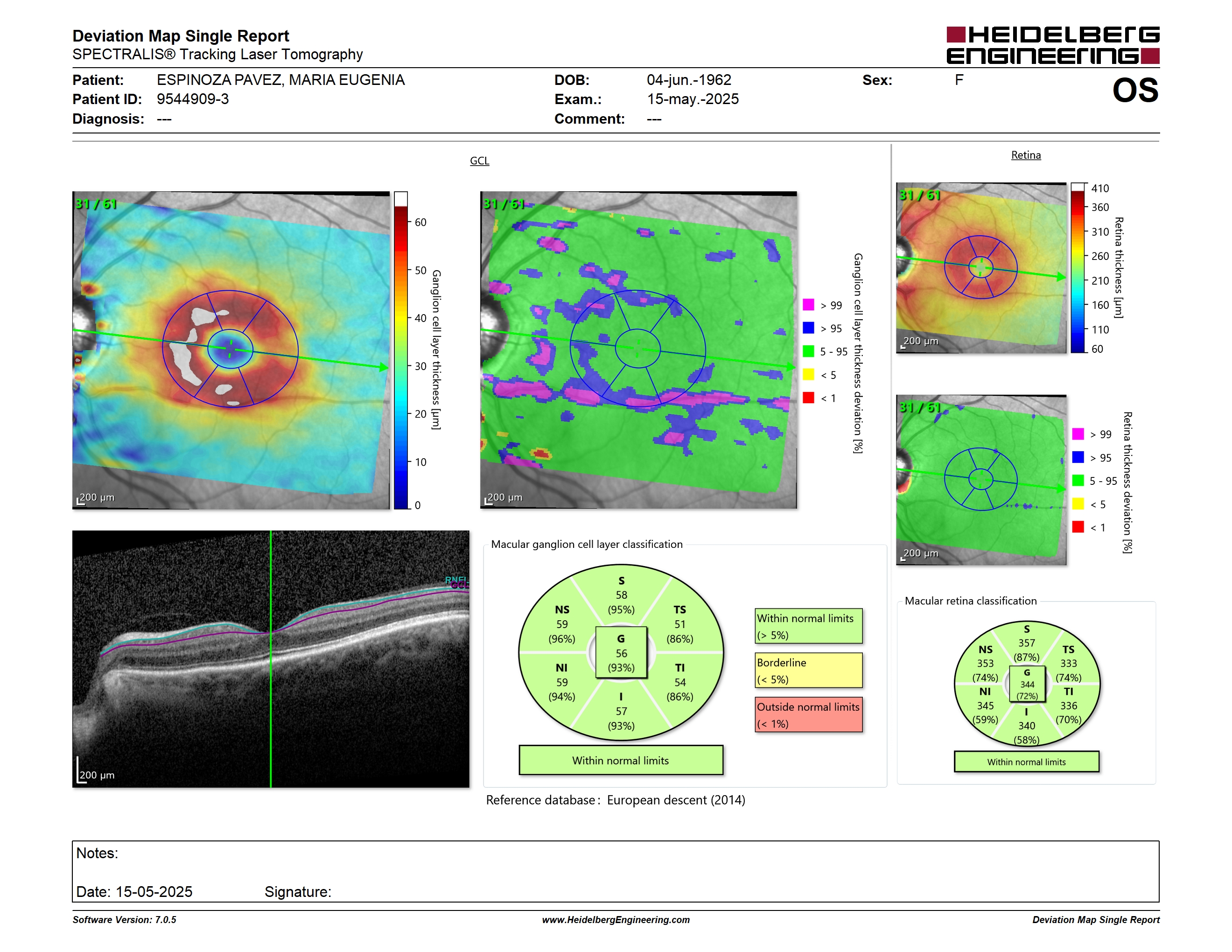1232x952 pixels.
Task: Select the magenta >99 swatch in retina thickness deviation legend
Action: [1078, 434]
